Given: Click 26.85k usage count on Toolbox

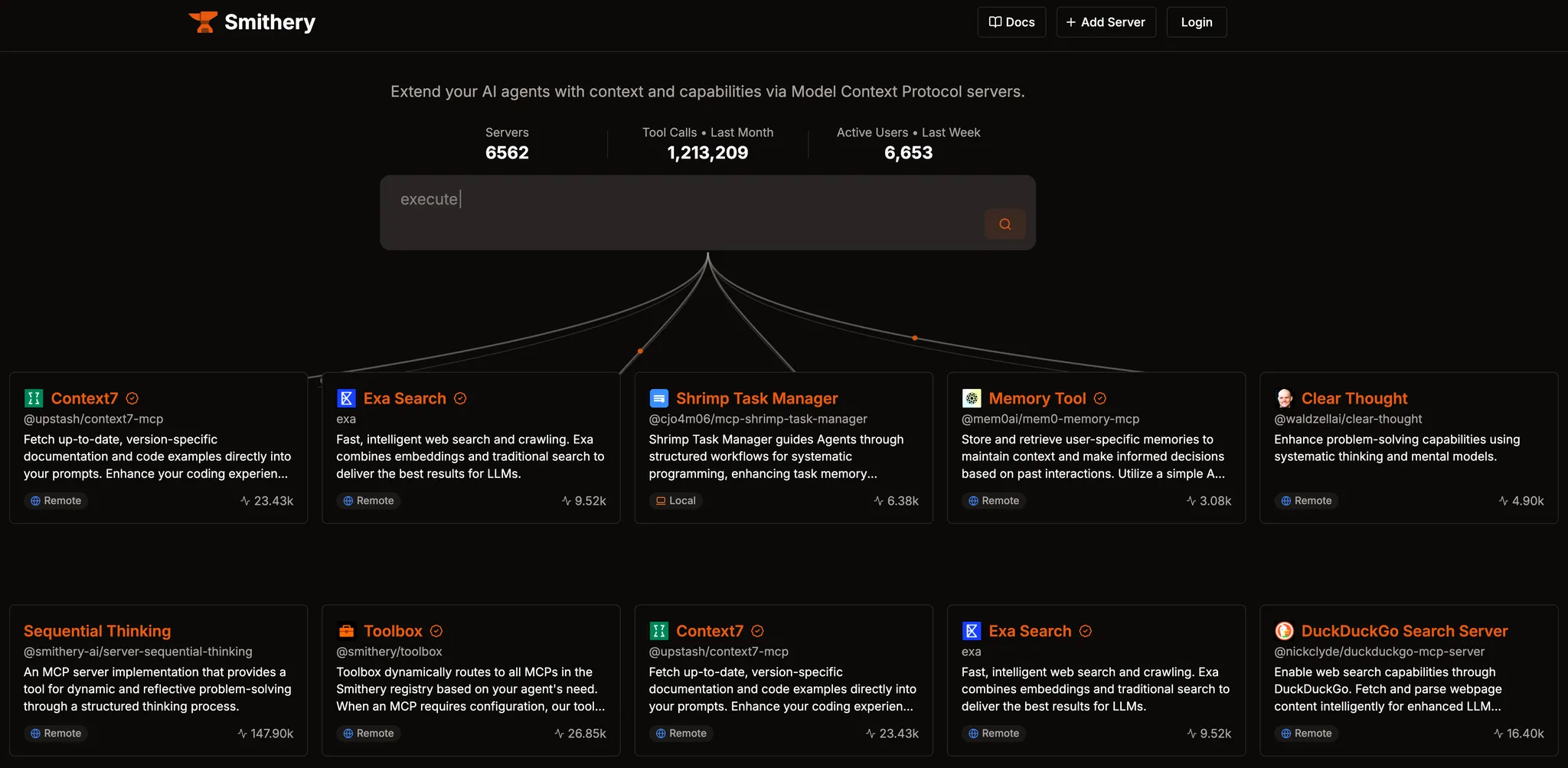Looking at the screenshot, I should [580, 734].
